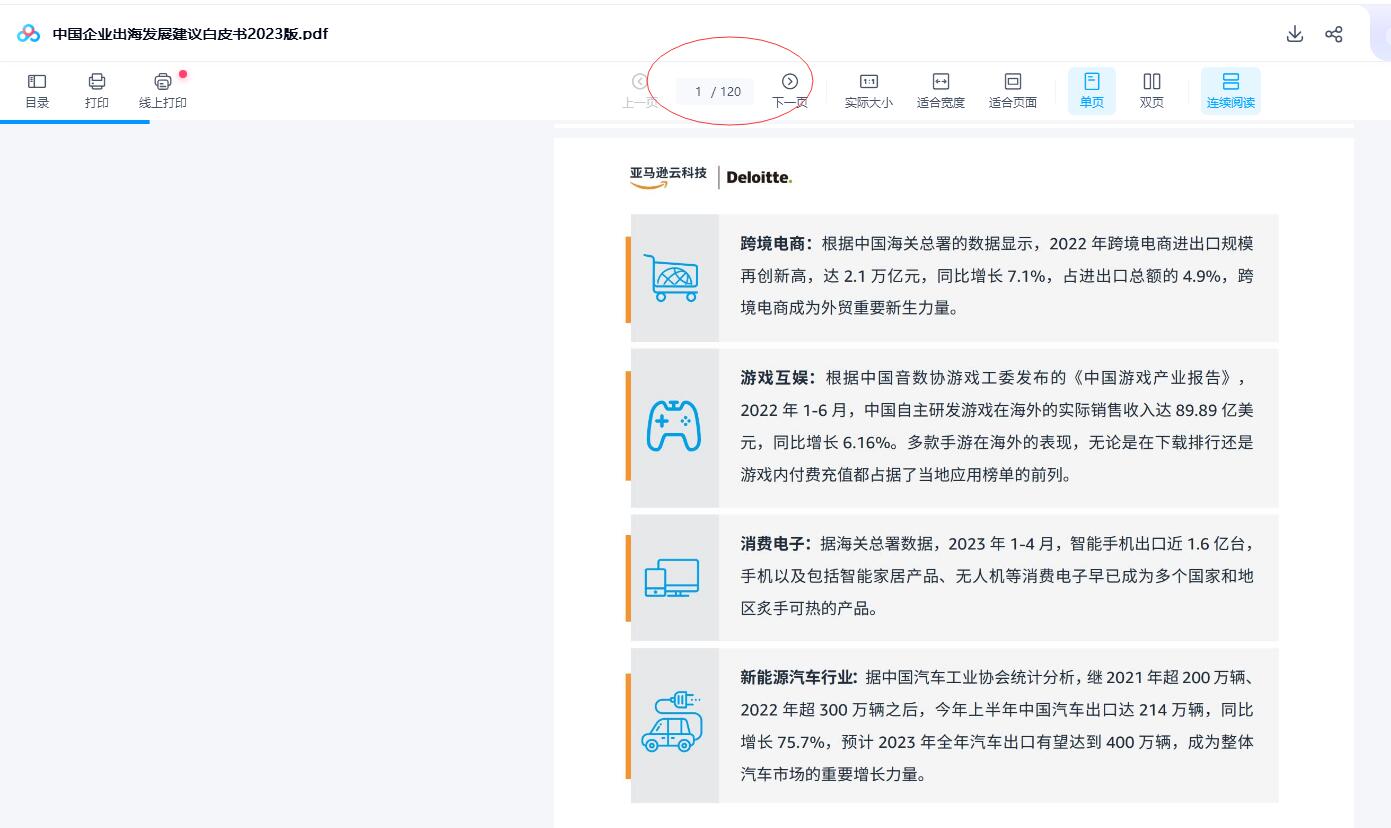The height and width of the screenshot is (828, 1391).
Task: Turn on continuous reading (连续阅读) mode
Action: tap(1230, 88)
